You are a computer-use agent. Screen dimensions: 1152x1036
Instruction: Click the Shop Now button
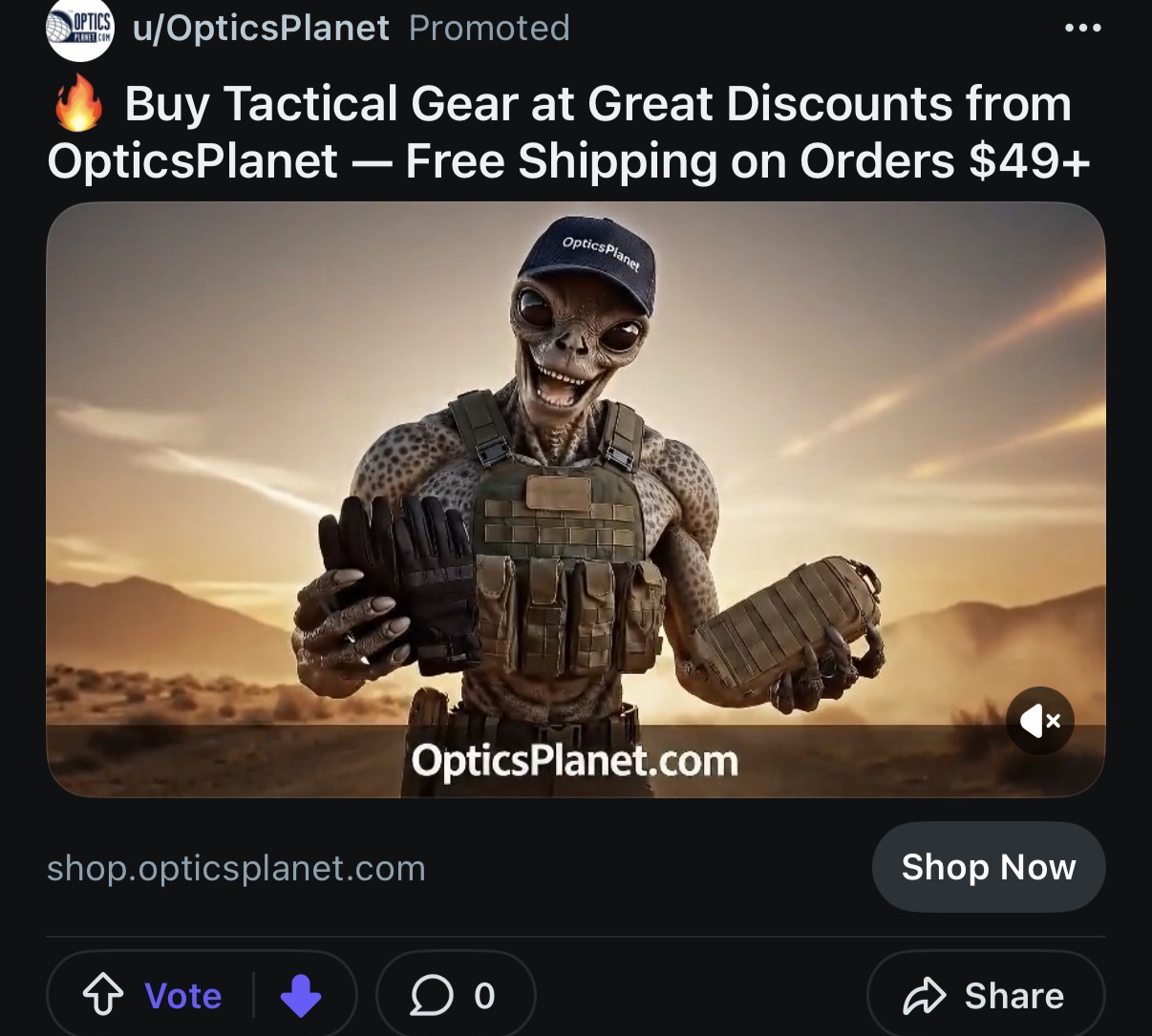989,867
